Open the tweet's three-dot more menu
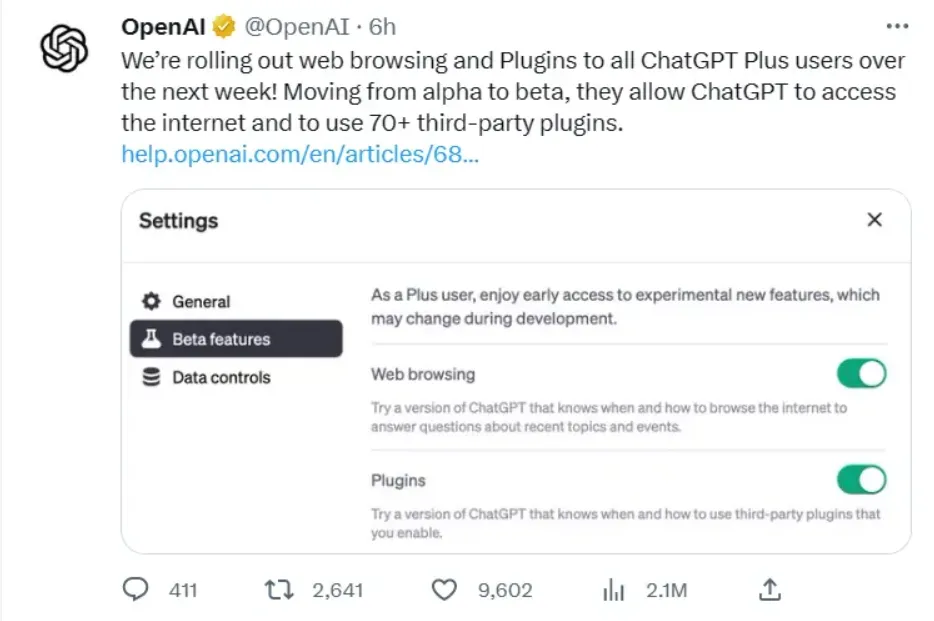The width and height of the screenshot is (934, 621). tap(898, 26)
